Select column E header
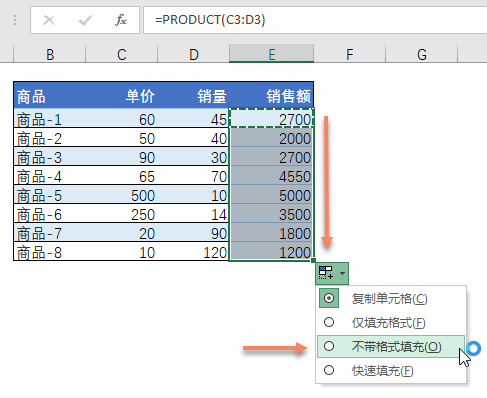Screen dimensions: 487x398 point(272,54)
